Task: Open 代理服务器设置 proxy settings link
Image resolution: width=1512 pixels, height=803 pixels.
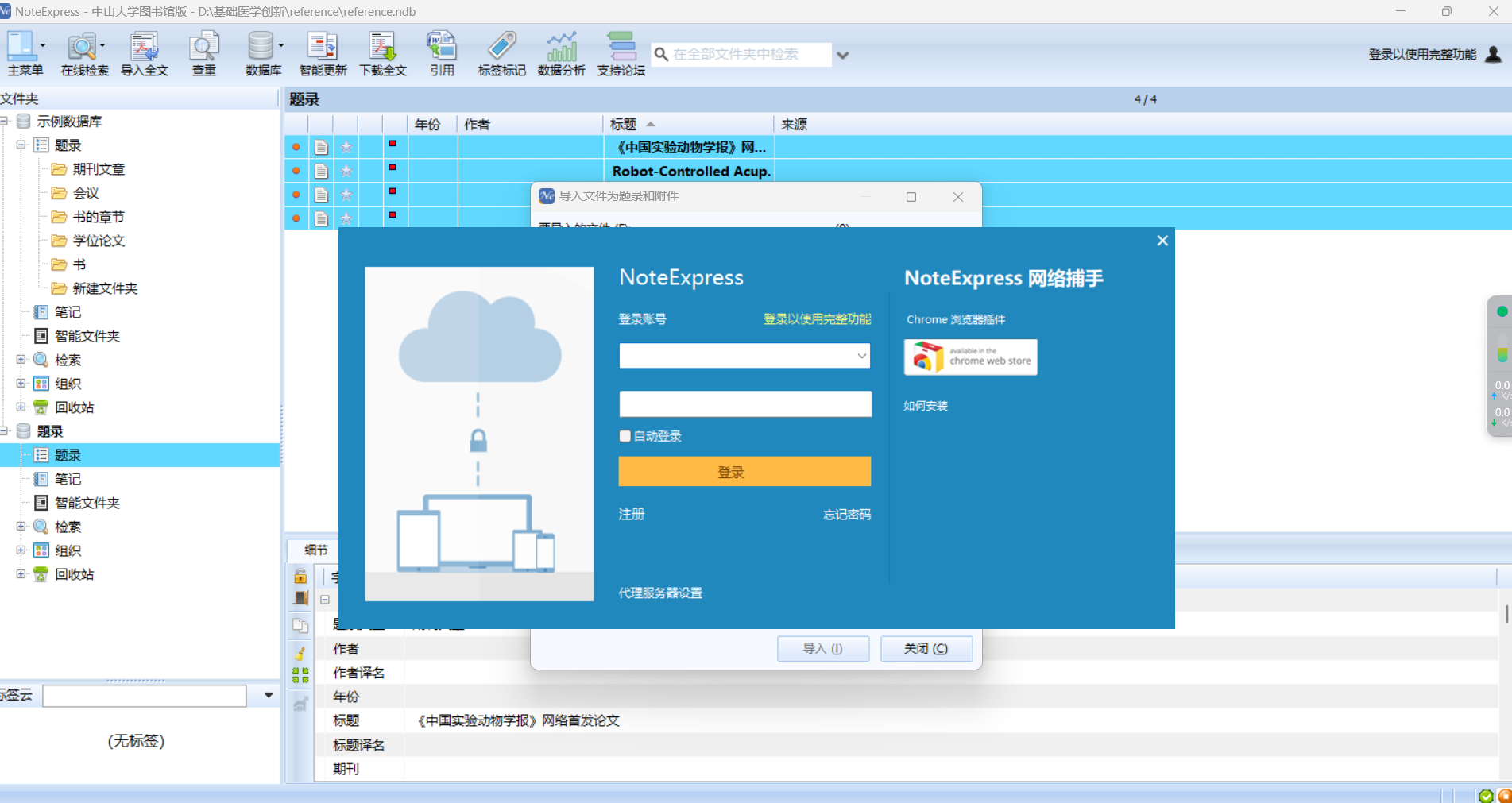Action: [x=660, y=593]
